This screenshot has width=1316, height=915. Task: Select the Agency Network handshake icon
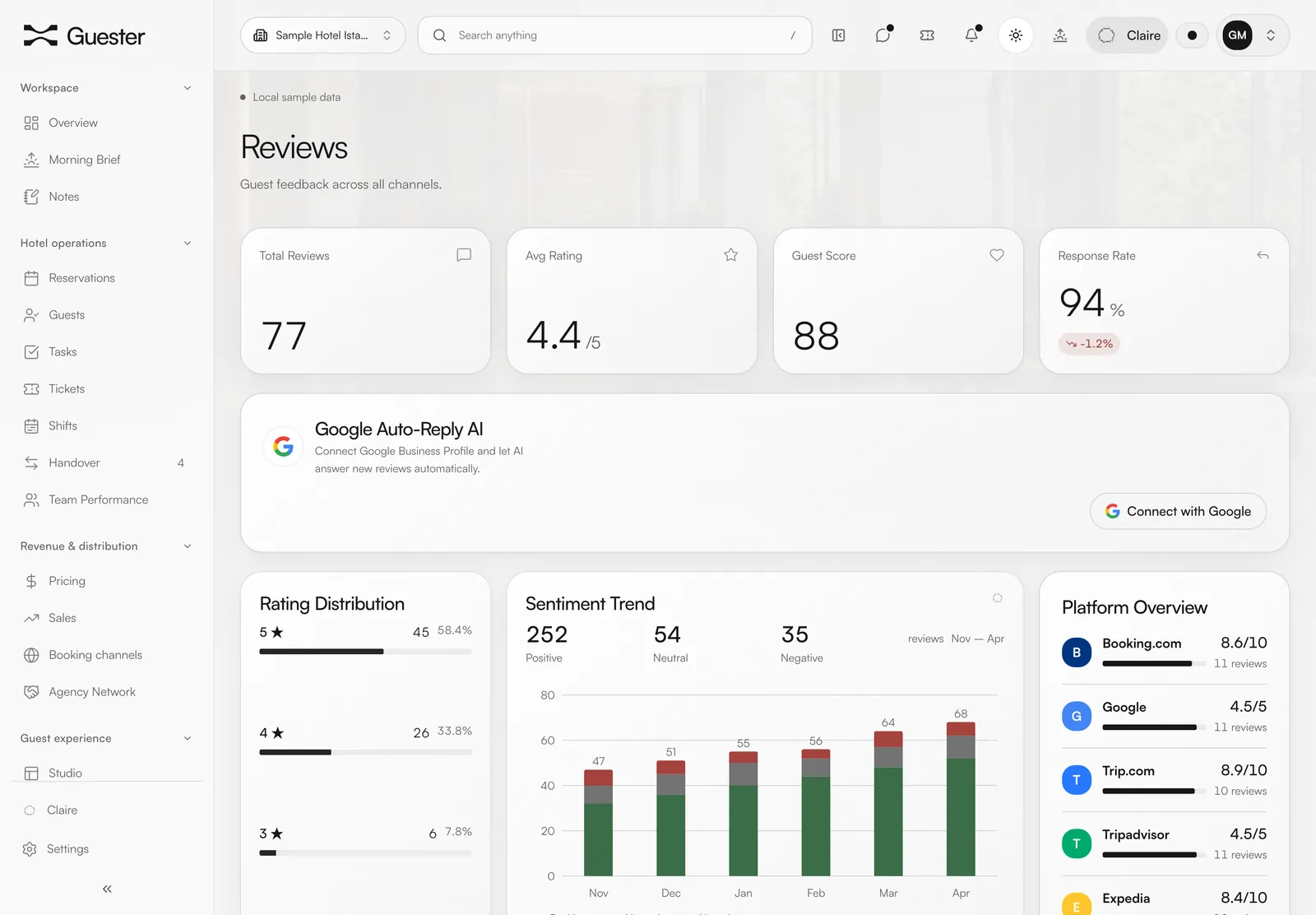click(x=31, y=692)
